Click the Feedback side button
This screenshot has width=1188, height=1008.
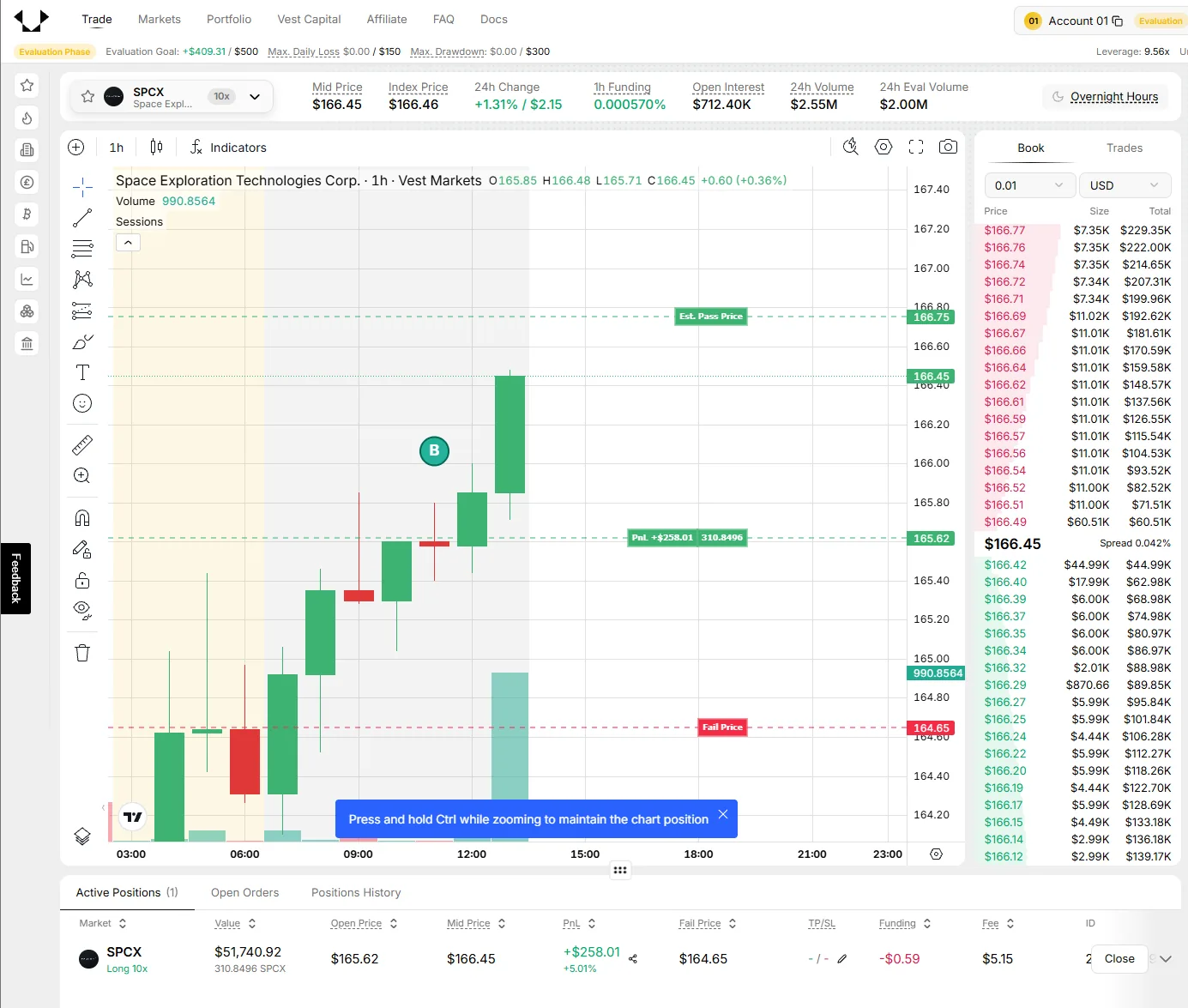tap(15, 578)
